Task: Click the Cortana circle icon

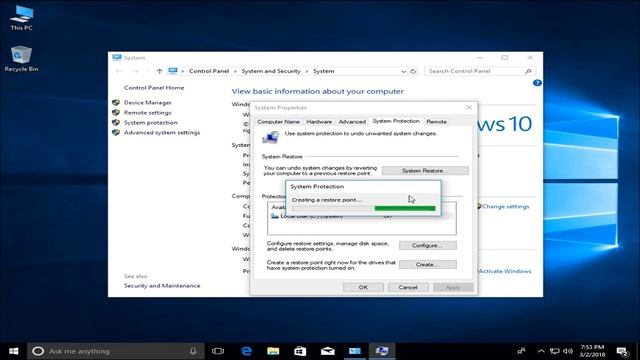Action: click(x=38, y=351)
